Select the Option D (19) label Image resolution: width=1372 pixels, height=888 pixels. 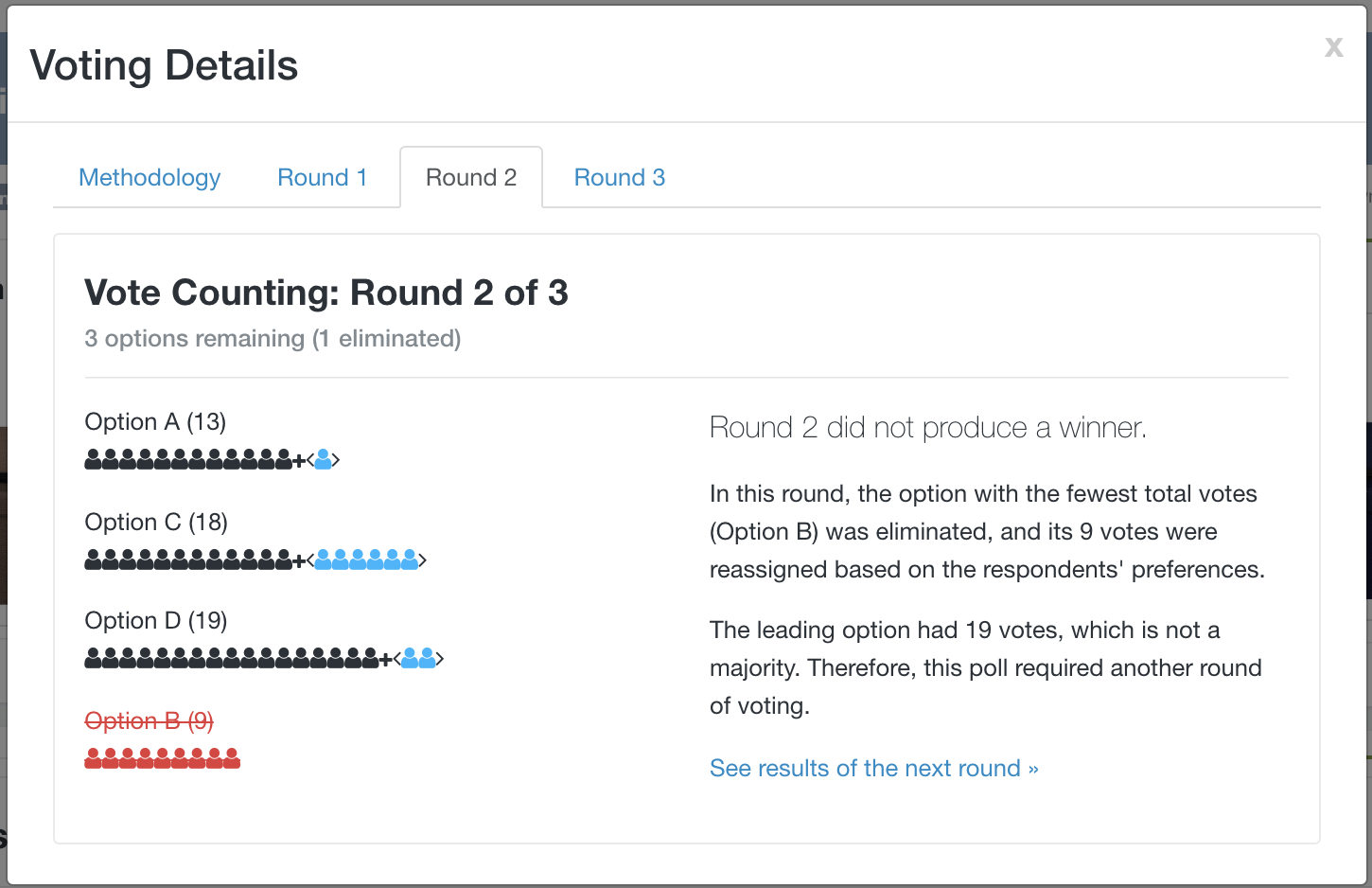tap(156, 621)
